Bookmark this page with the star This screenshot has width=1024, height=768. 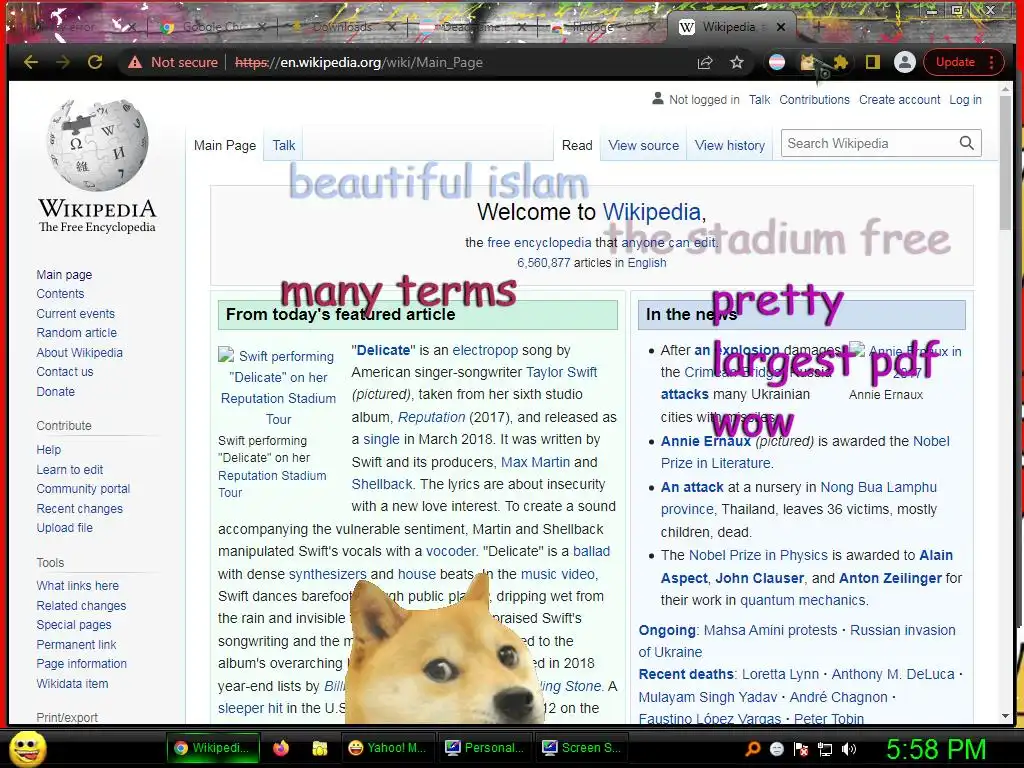tap(737, 63)
